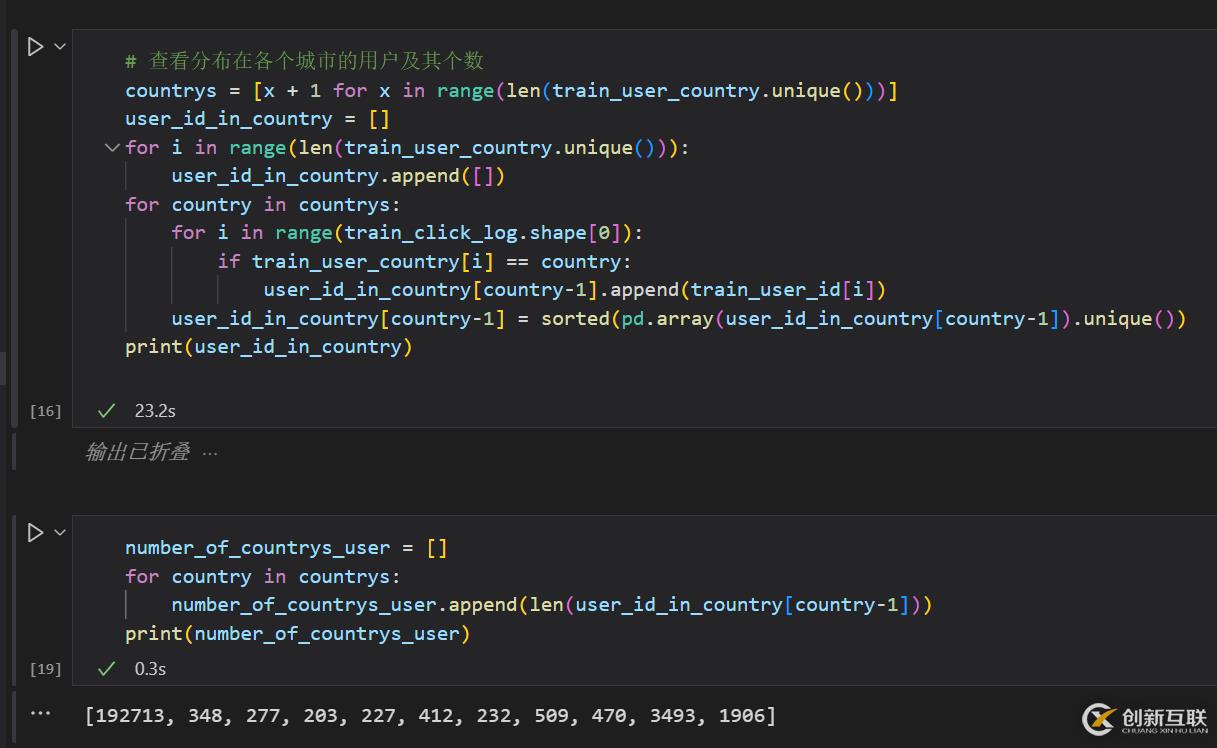Expand the collapsed output '输出已折叠'

[x=137, y=452]
